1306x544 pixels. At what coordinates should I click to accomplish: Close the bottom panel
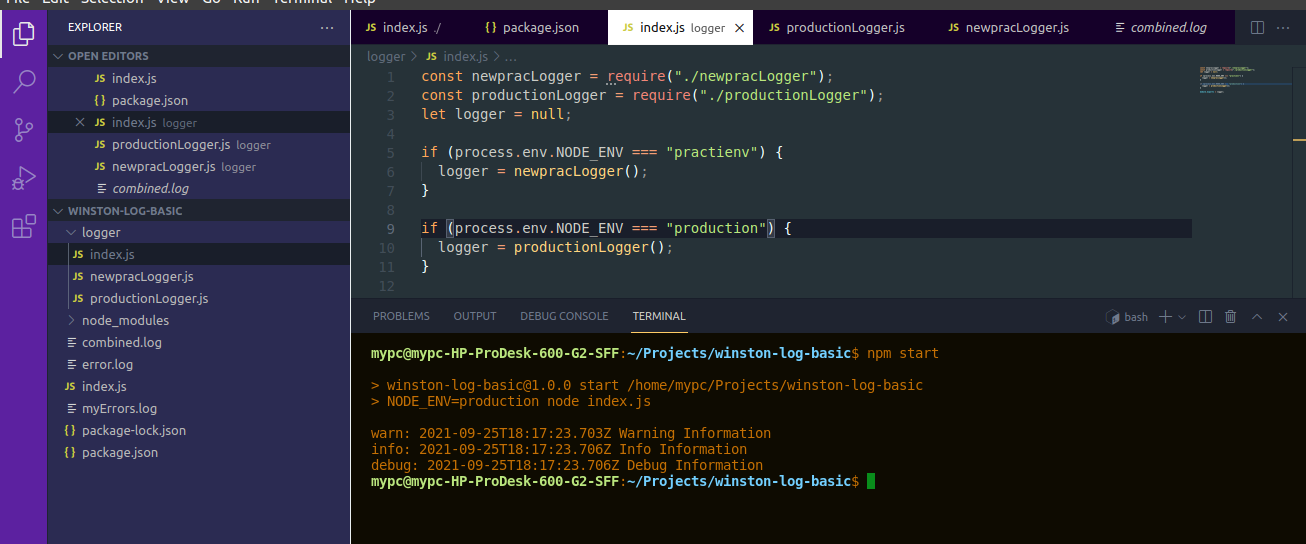coord(1283,317)
